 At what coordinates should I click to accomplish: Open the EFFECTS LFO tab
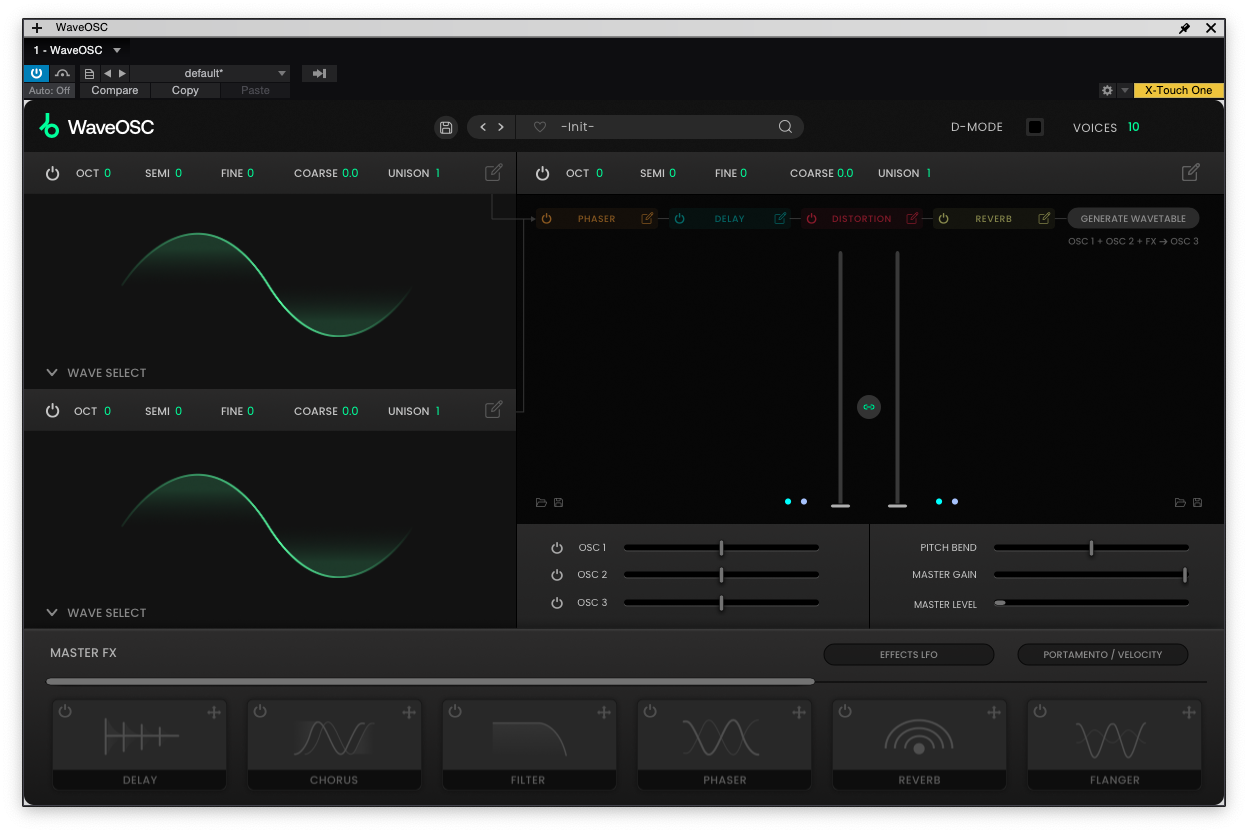[x=909, y=655]
